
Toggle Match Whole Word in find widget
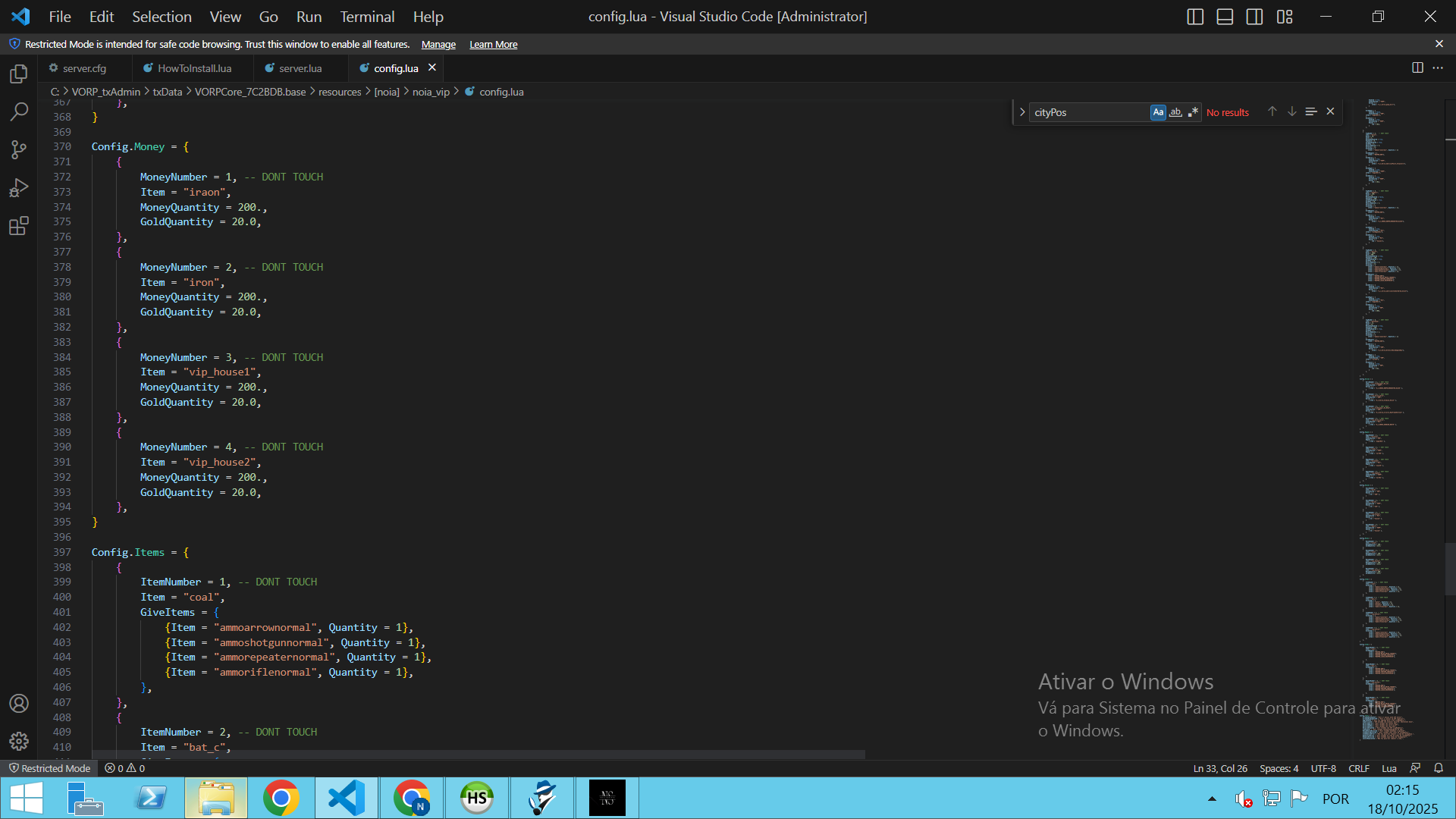tap(1175, 112)
